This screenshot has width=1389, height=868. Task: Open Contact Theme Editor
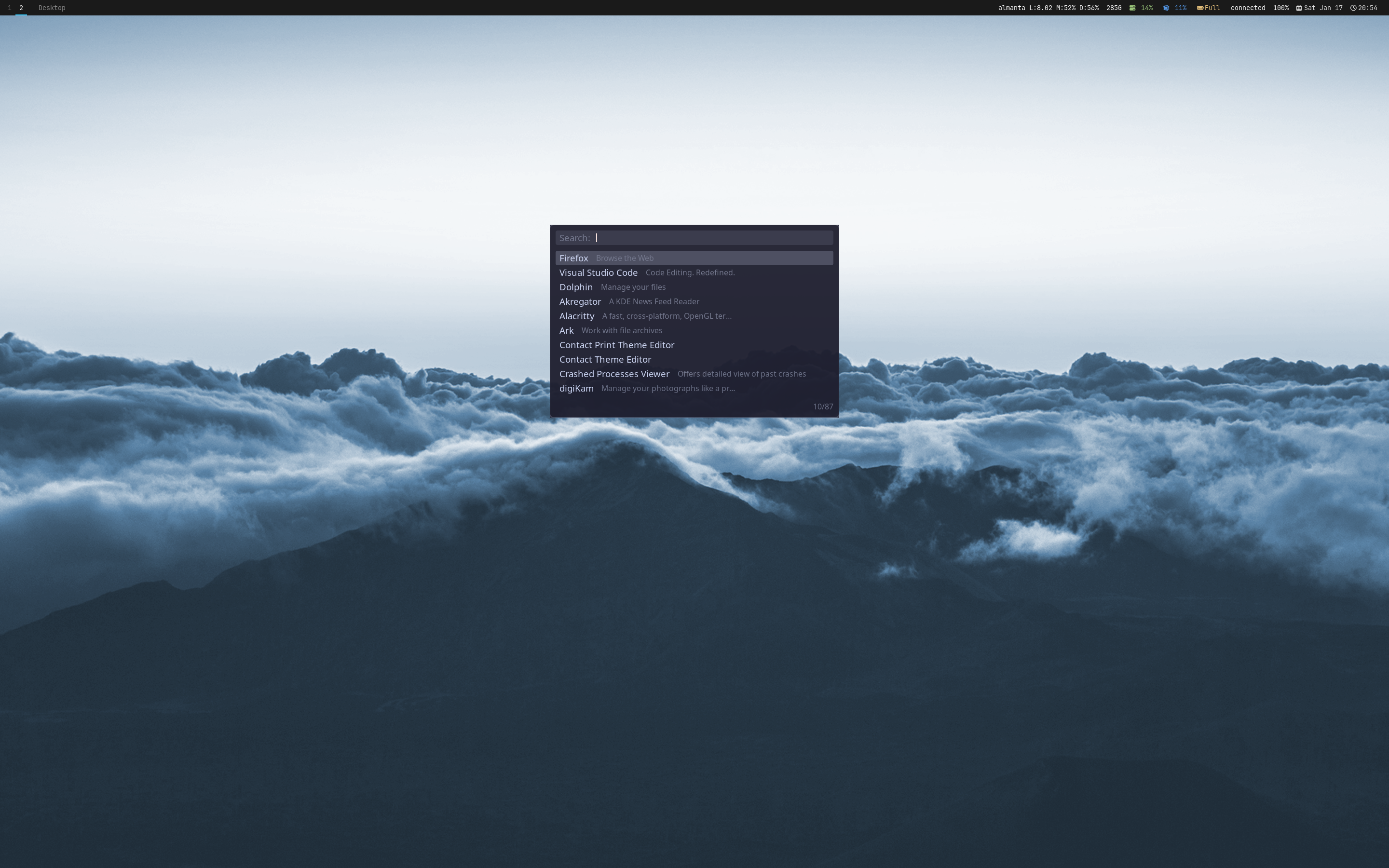click(605, 359)
